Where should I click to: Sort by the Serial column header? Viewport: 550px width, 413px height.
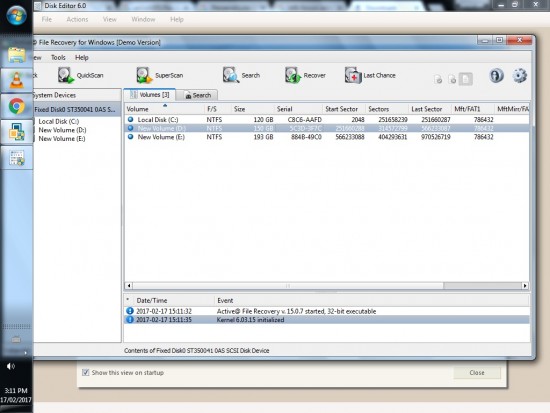coord(298,109)
